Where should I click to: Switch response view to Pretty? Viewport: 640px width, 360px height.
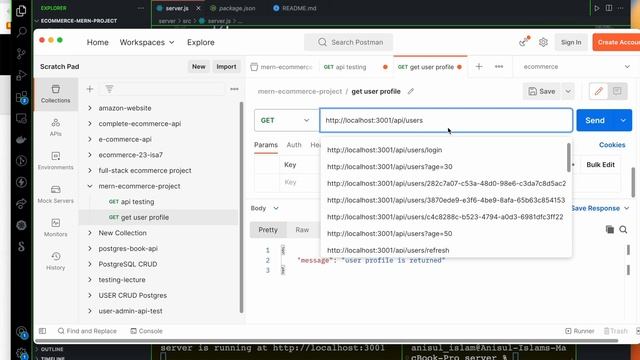point(268,230)
